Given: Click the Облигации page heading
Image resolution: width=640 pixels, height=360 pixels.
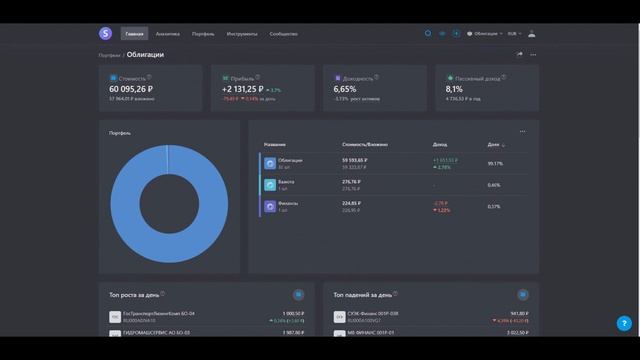Looking at the screenshot, I should coord(145,54).
